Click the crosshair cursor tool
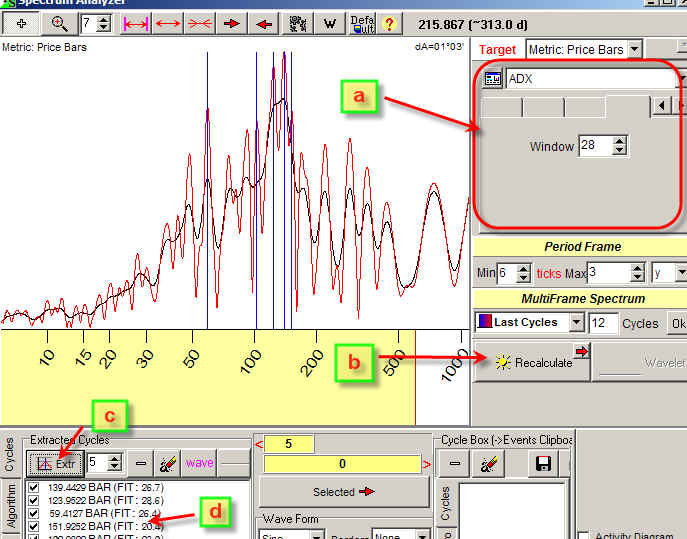 [22, 22]
